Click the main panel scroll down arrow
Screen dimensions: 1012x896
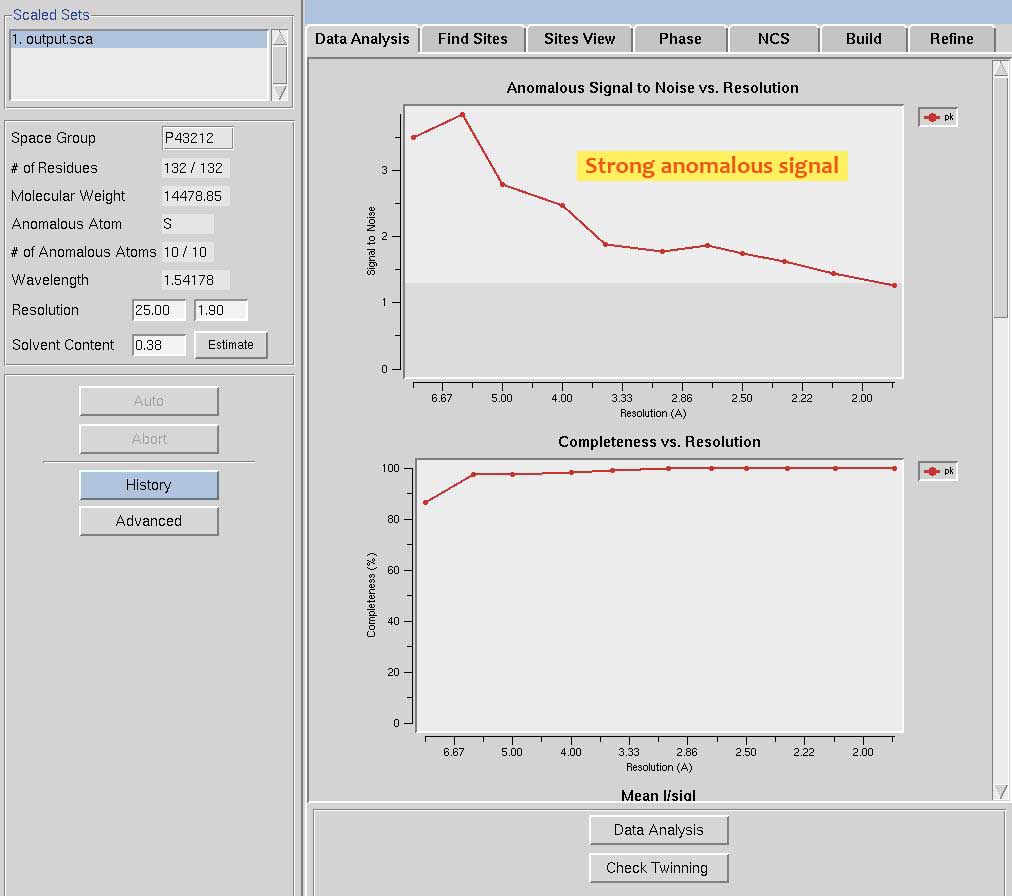pyautogui.click(x=1001, y=791)
